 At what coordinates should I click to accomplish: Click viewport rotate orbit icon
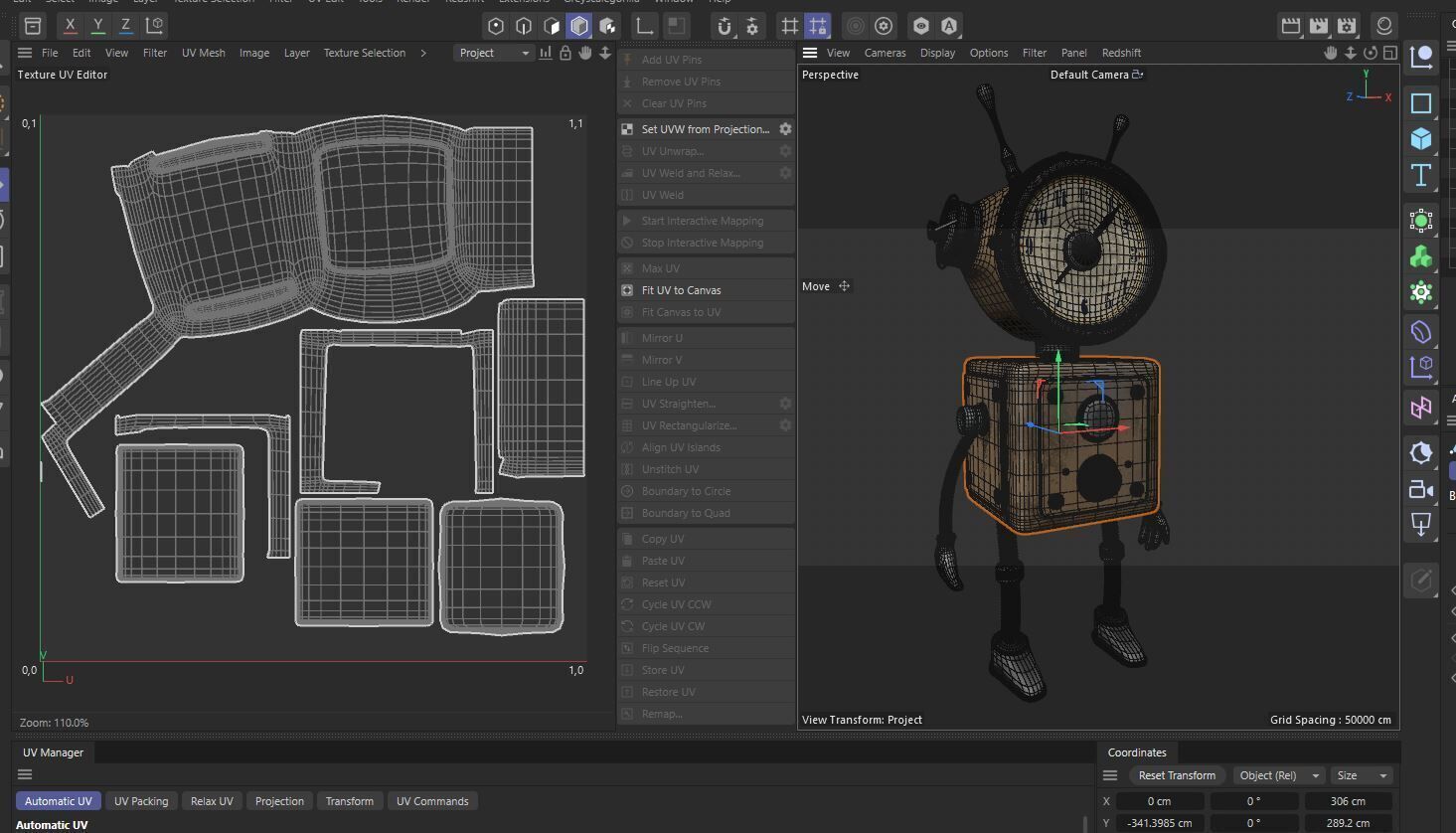click(x=1371, y=53)
